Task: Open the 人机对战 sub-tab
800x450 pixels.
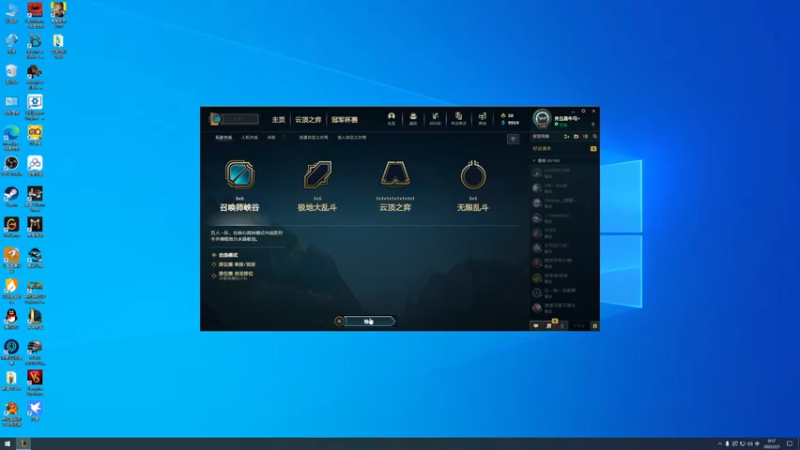Action: tap(249, 137)
